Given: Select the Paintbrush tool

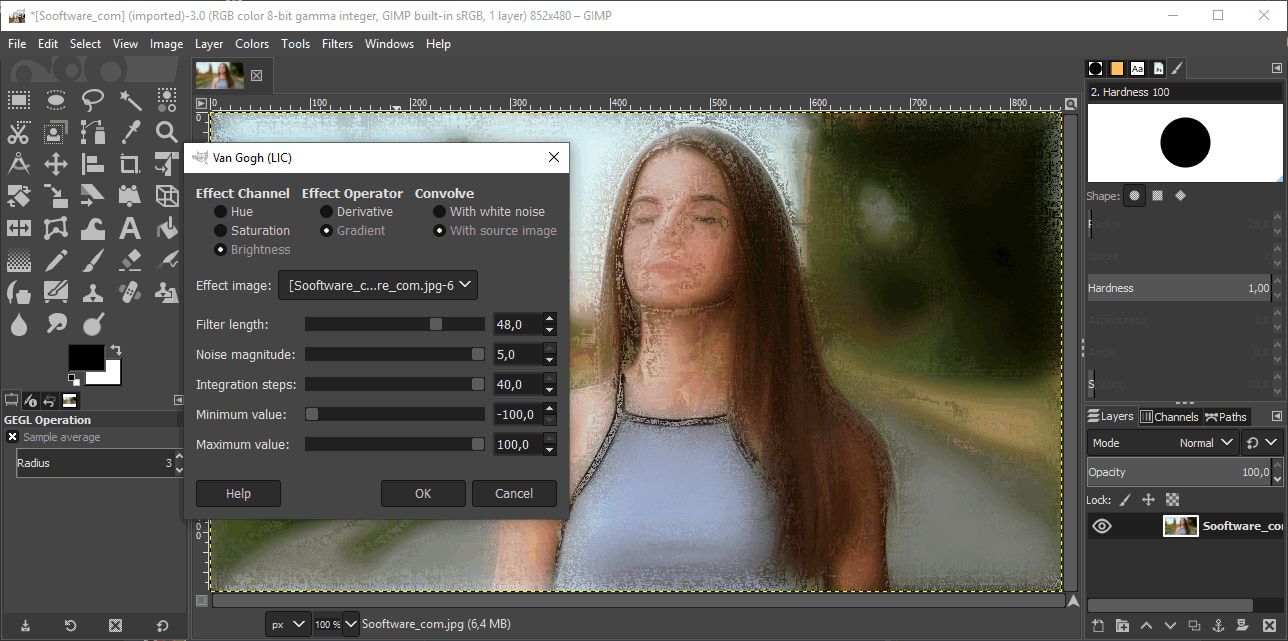Looking at the screenshot, I should point(92,261).
